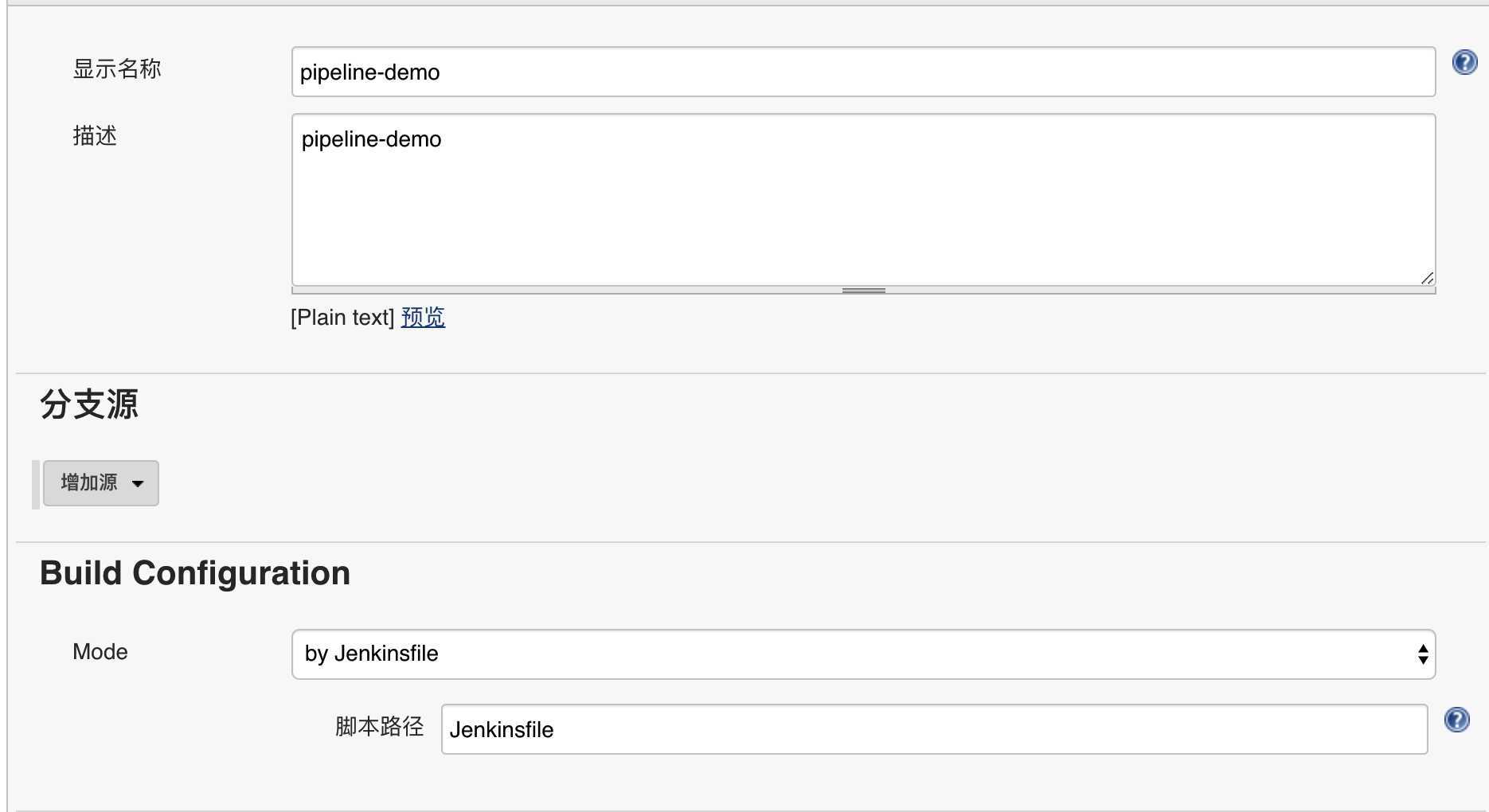Click the caret arrow on 增加源
The height and width of the screenshot is (812, 1489).
(138, 483)
